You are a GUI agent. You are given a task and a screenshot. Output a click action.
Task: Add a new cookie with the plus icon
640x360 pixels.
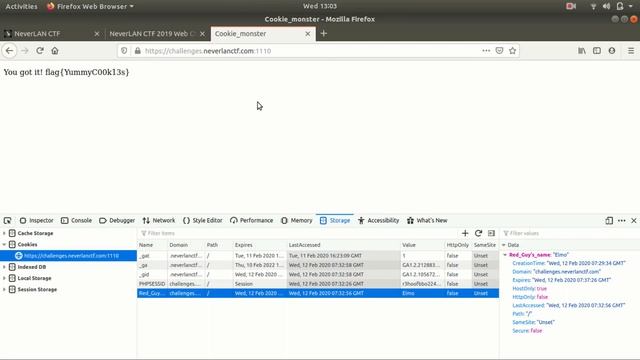pos(465,233)
